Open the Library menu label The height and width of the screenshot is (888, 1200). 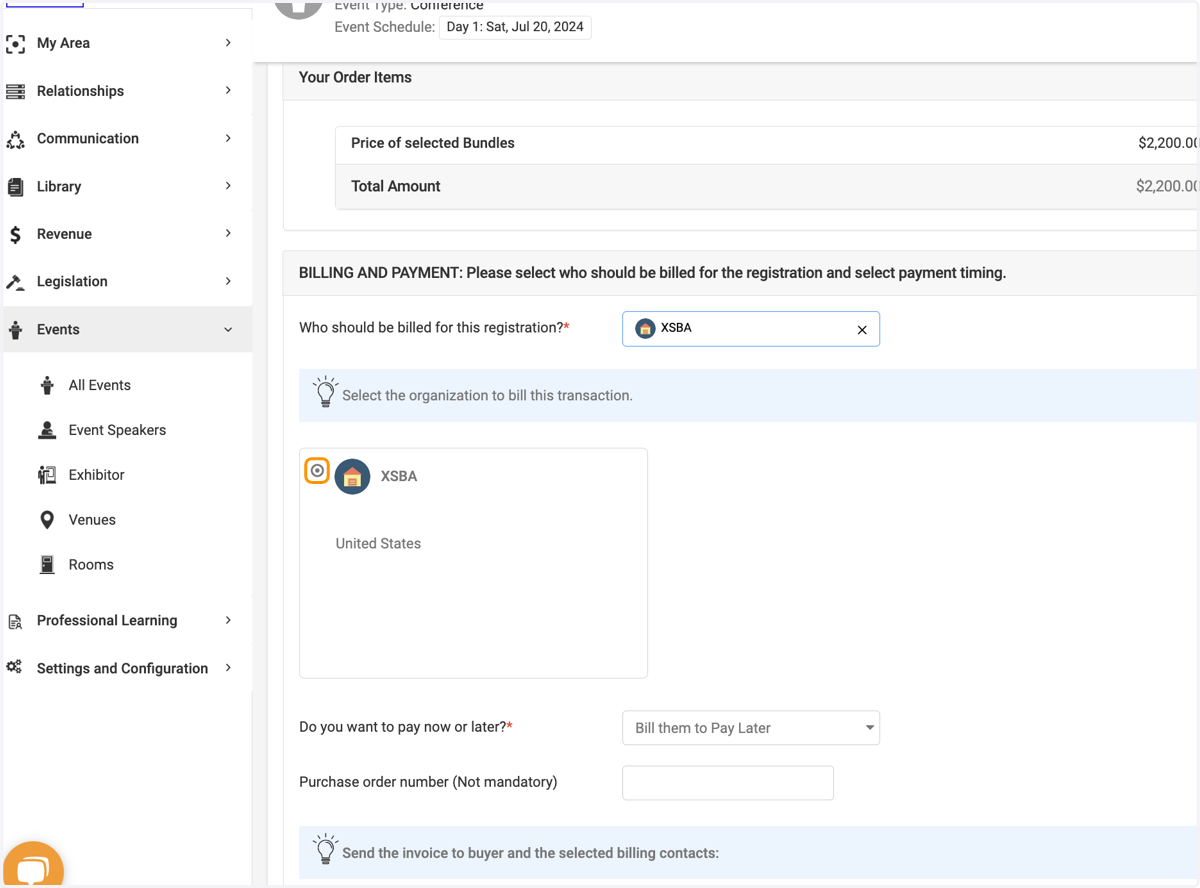click(x=59, y=187)
